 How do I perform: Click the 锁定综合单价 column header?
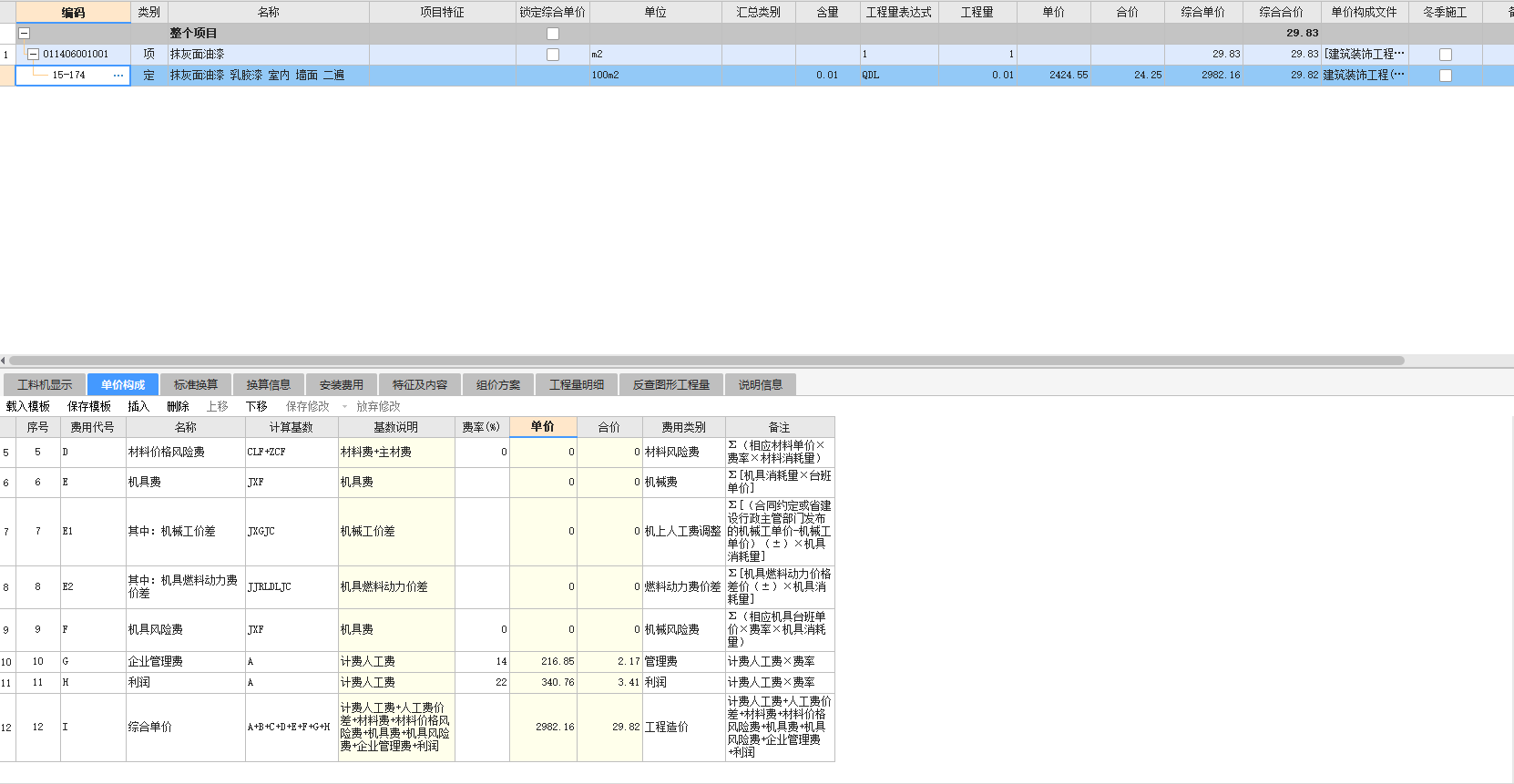click(552, 12)
